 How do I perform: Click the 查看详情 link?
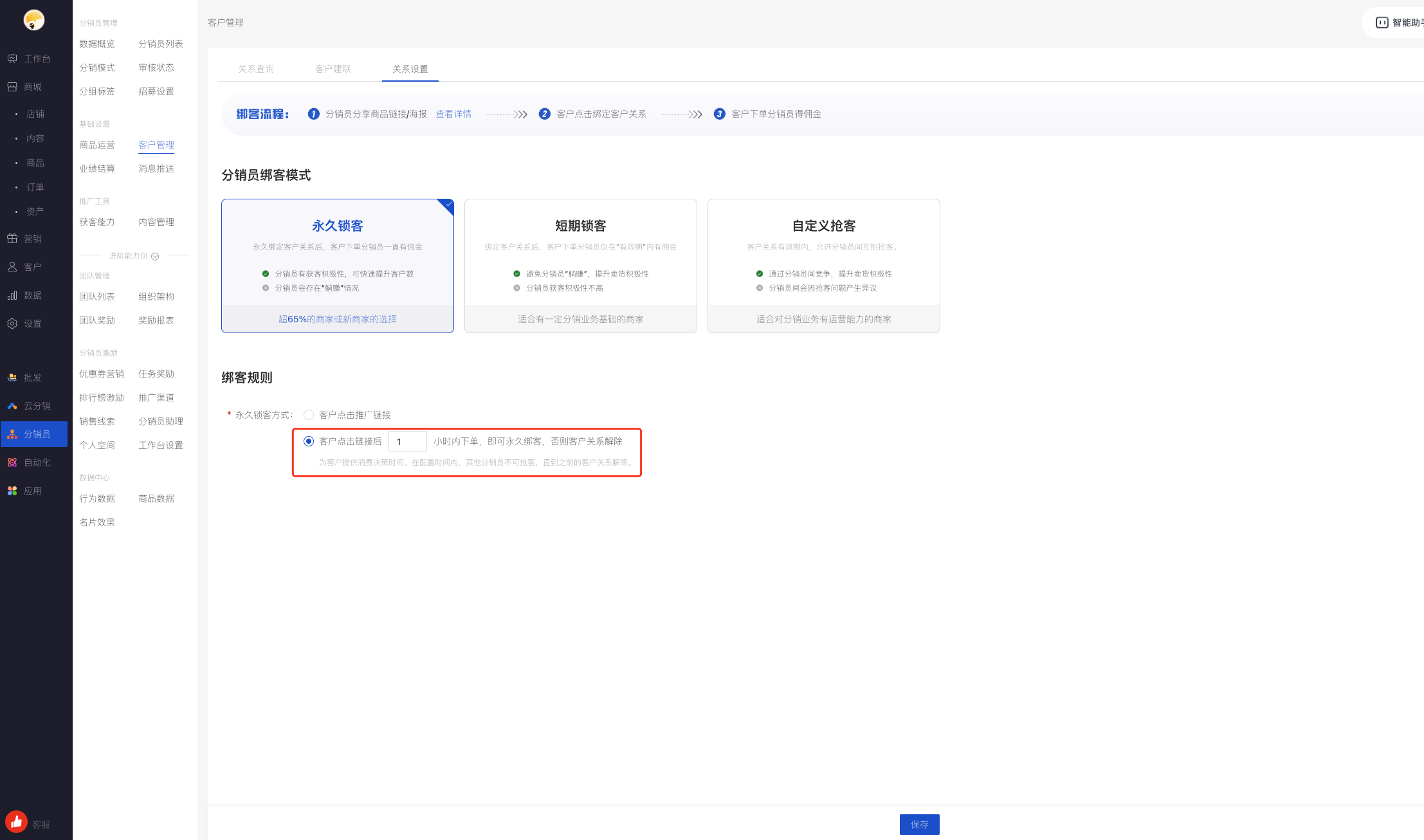click(453, 114)
